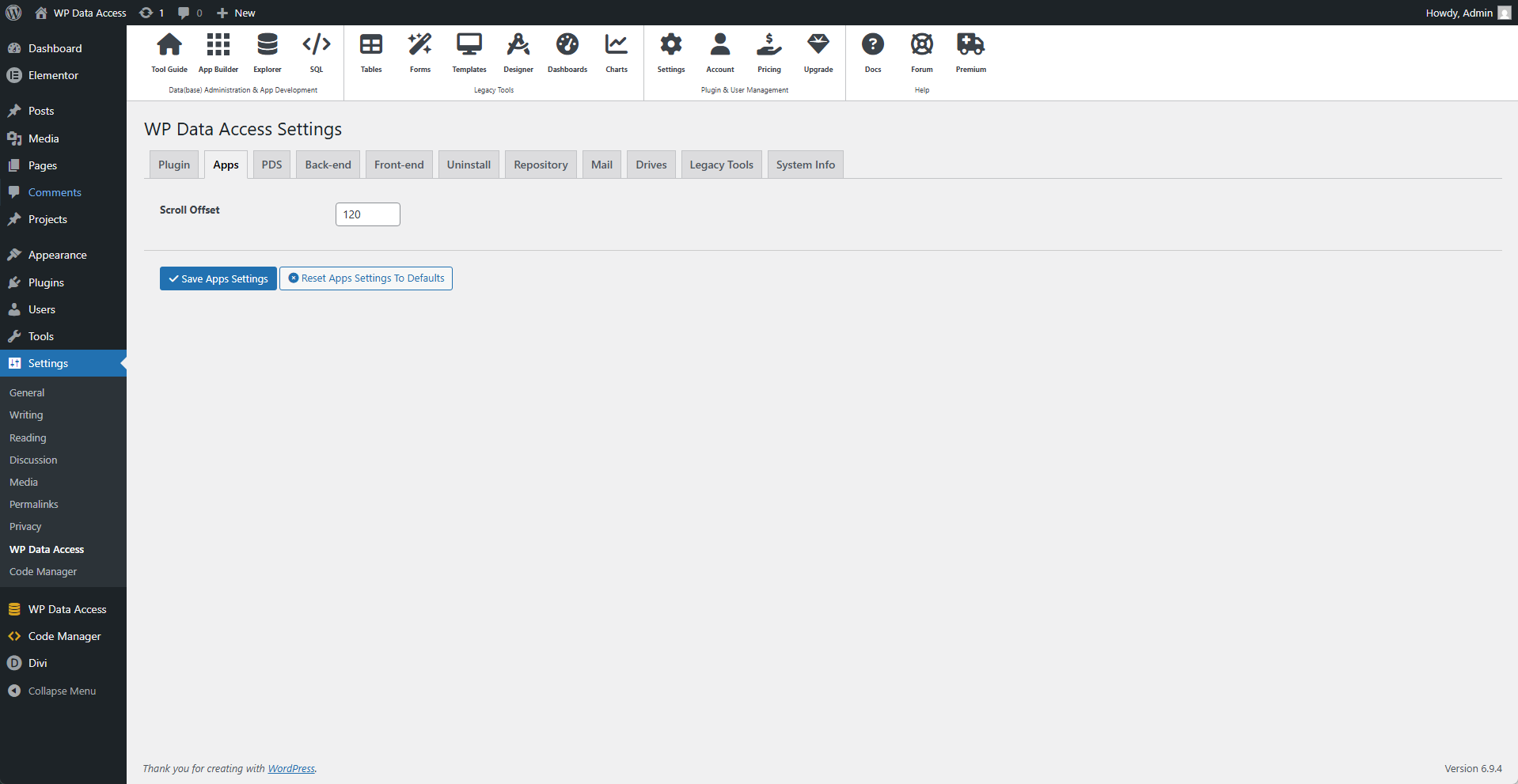Screen dimensions: 1518x784
Task: Open the WordPress footer link
Action: (x=290, y=768)
